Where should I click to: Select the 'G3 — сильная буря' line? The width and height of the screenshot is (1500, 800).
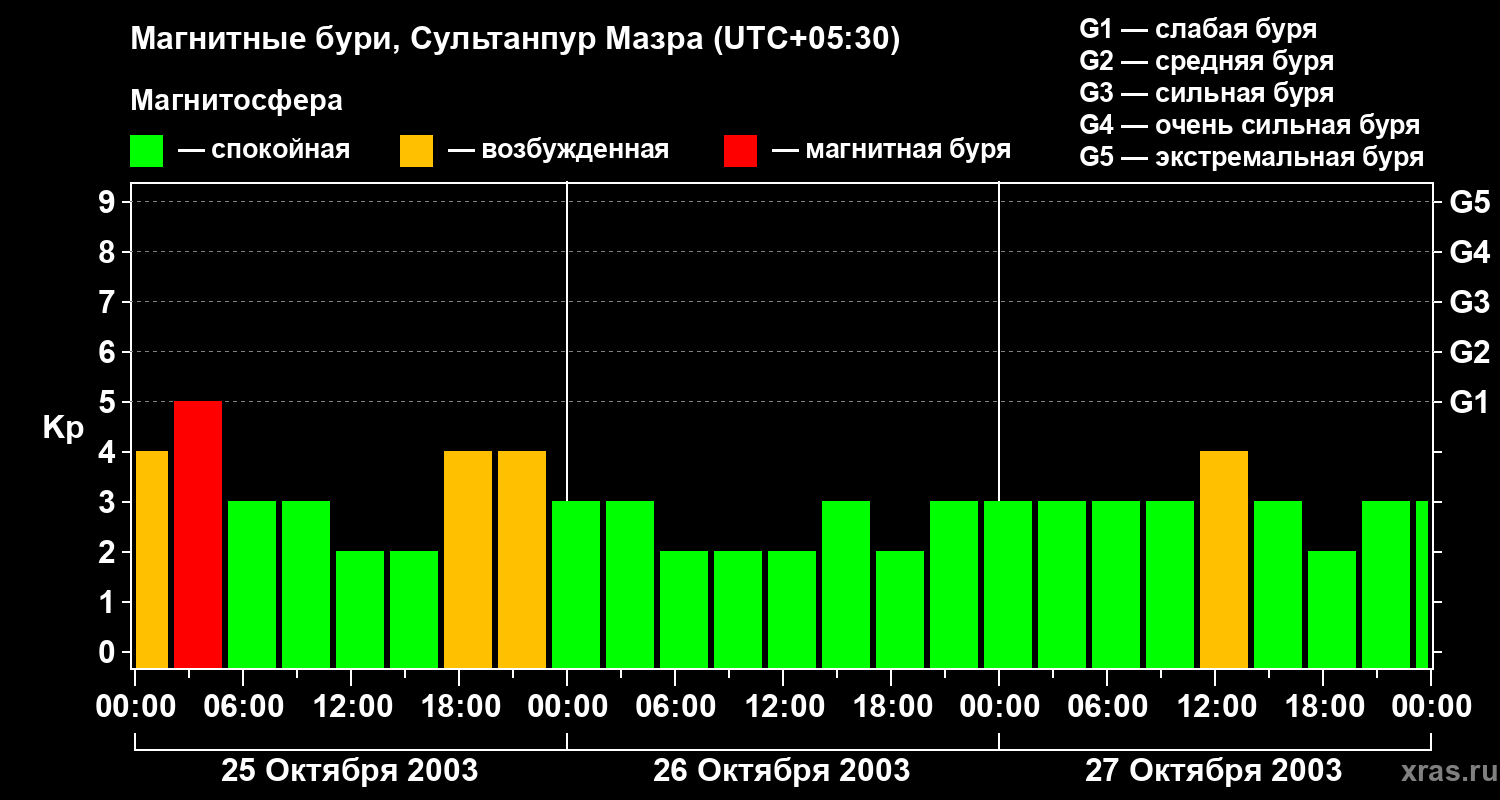1207,93
